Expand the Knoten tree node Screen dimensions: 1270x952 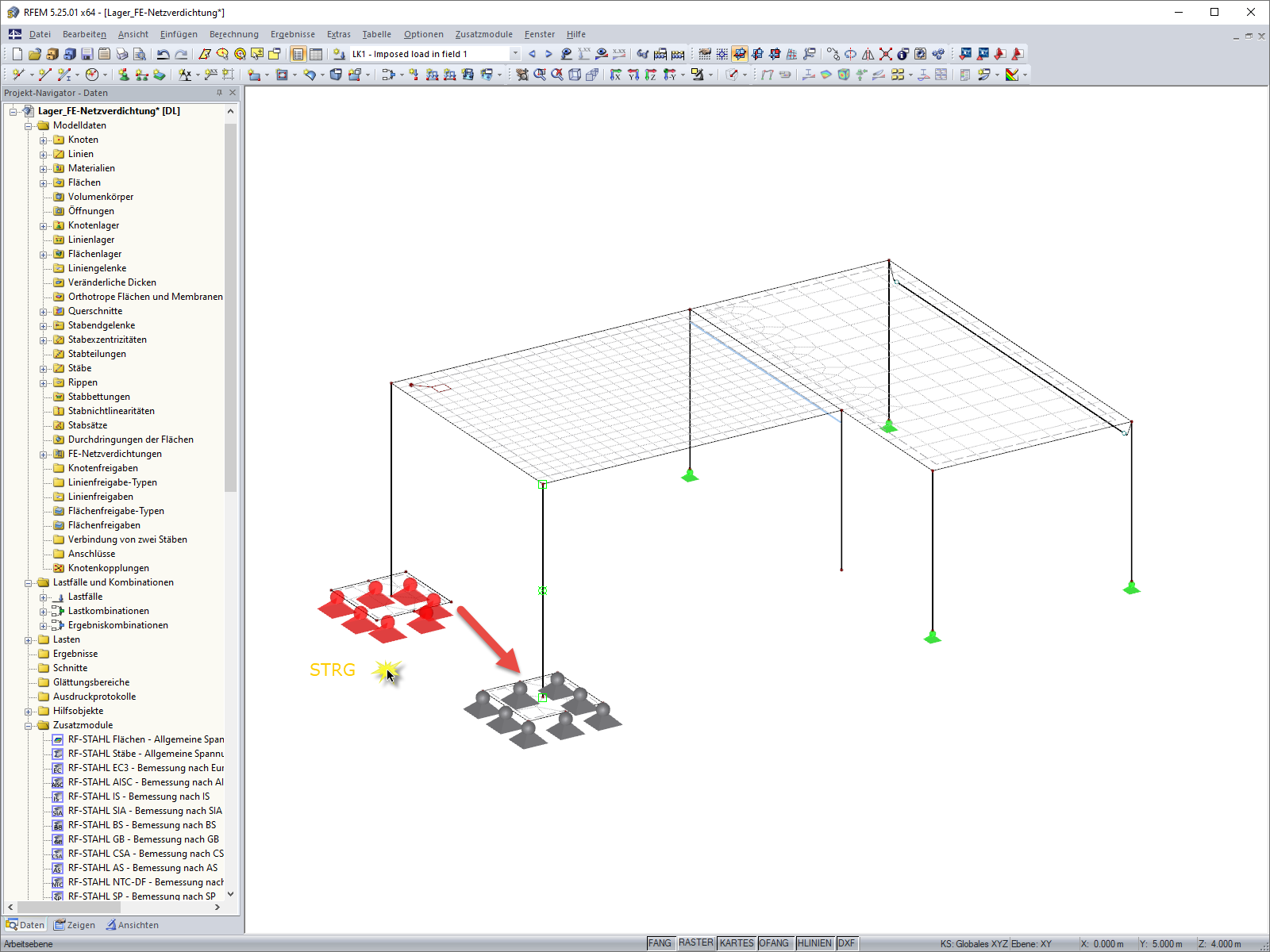point(44,140)
